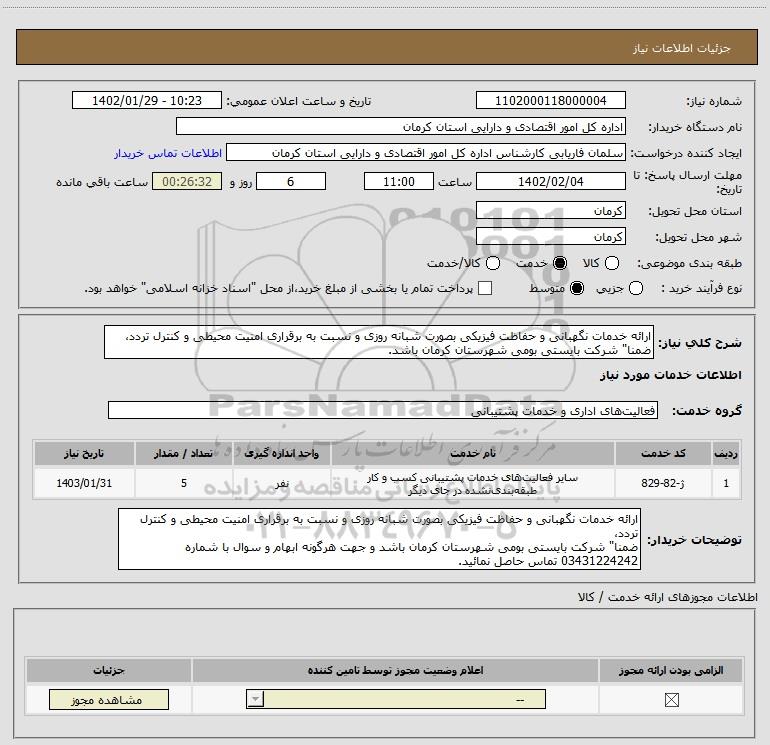Click the need date cell 1403/01/31
Image resolution: width=770 pixels, height=745 pixels.
click(84, 483)
